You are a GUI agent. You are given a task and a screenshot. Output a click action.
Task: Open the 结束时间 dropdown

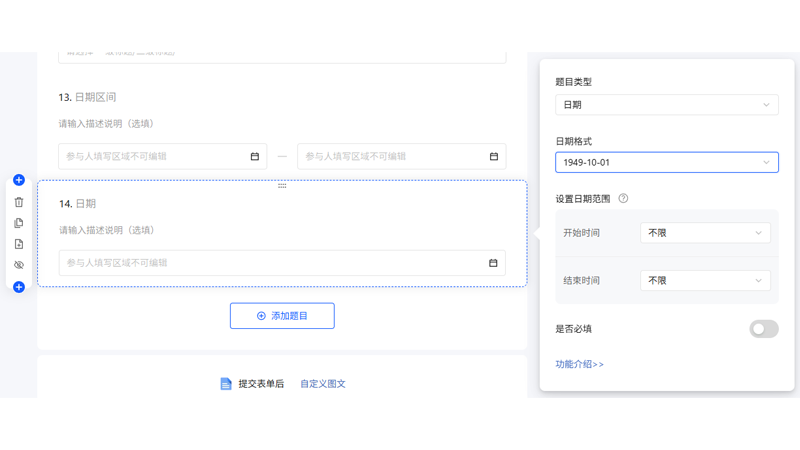point(704,281)
